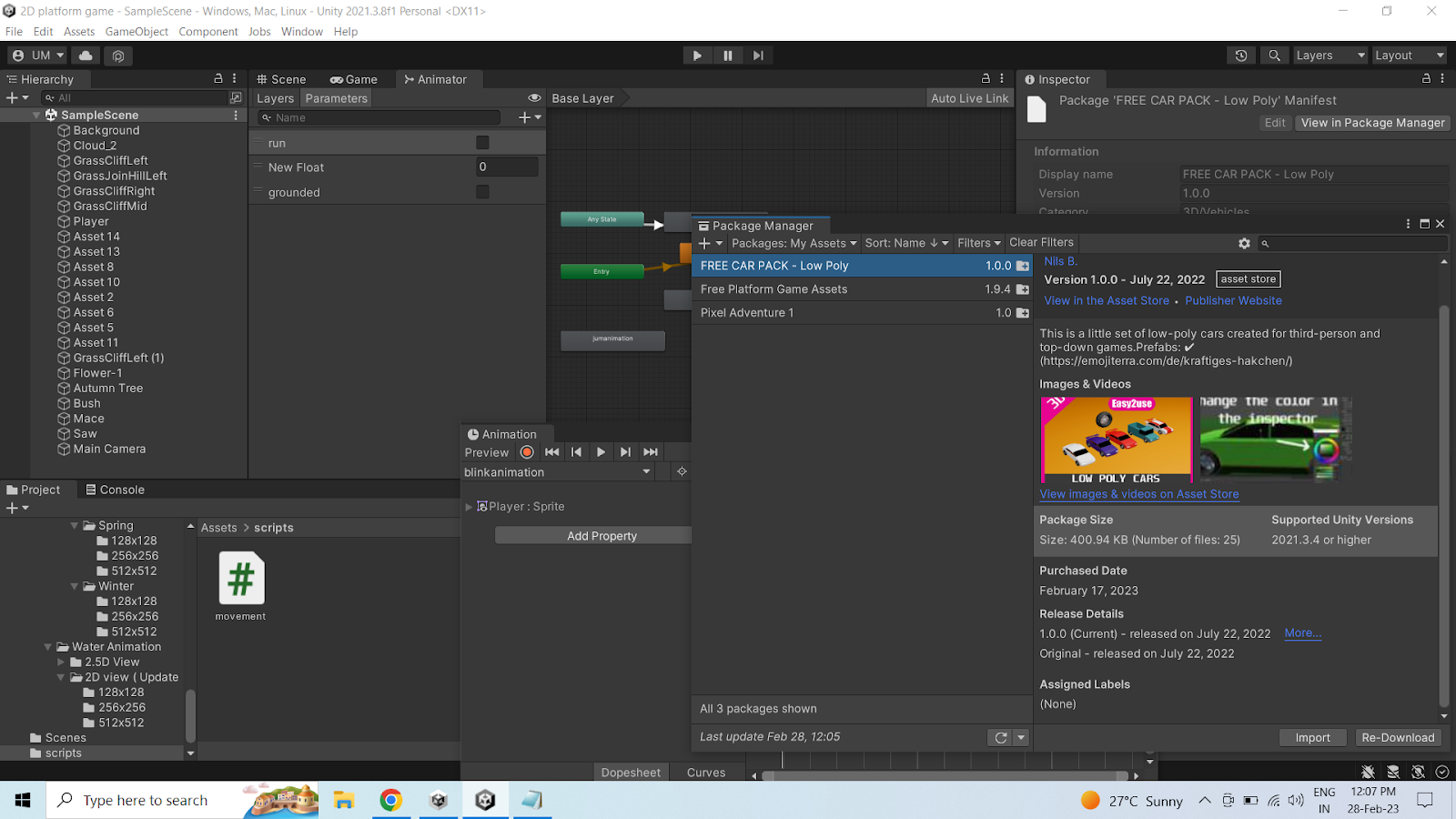
Task: Toggle the grounded parameter checkbox
Action: 482,192
